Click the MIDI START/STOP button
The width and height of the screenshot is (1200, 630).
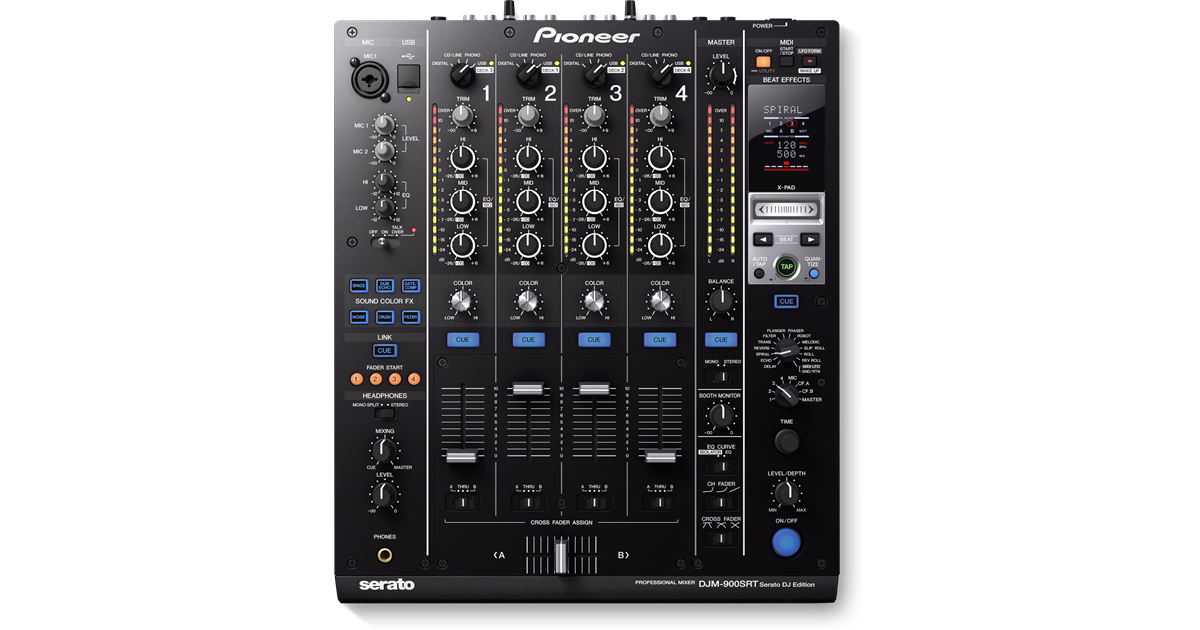point(787,61)
